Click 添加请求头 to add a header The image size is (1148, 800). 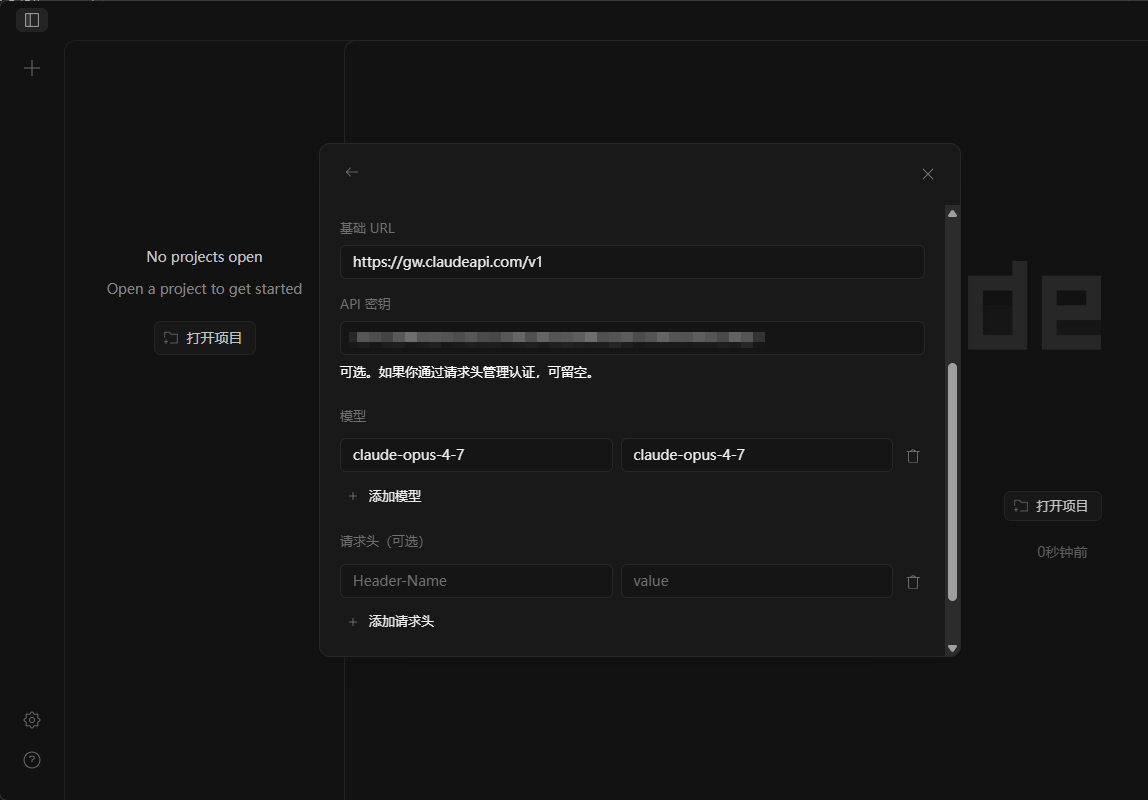[391, 621]
